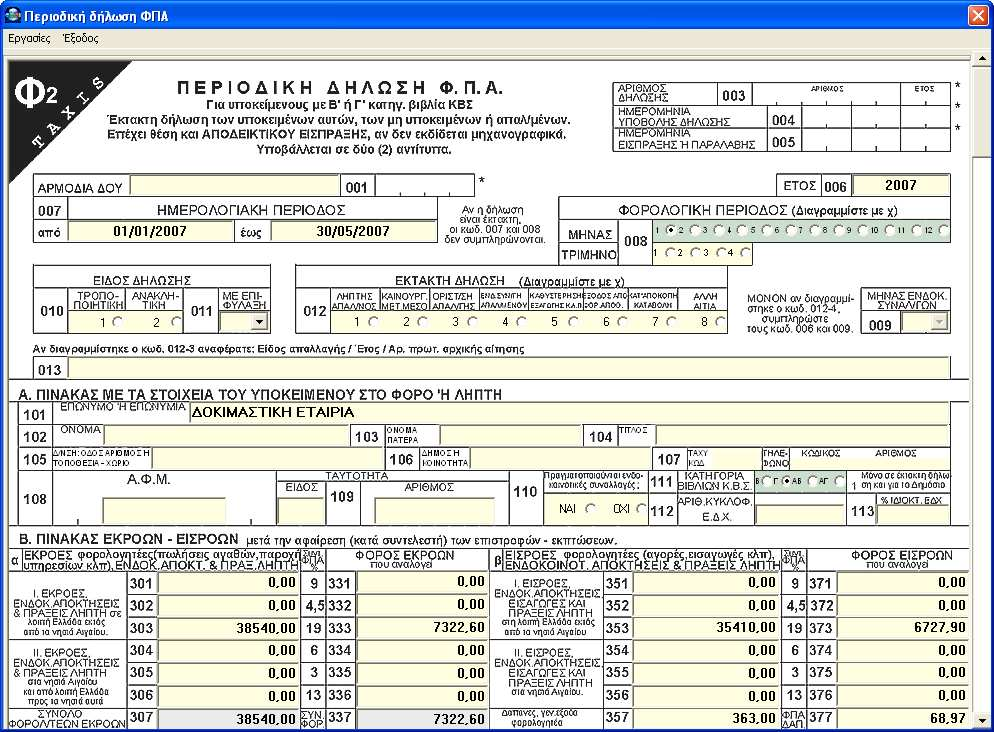Select month 2 radio in ΜΗΝΑΣ row
994x732 pixels.
coord(694,230)
